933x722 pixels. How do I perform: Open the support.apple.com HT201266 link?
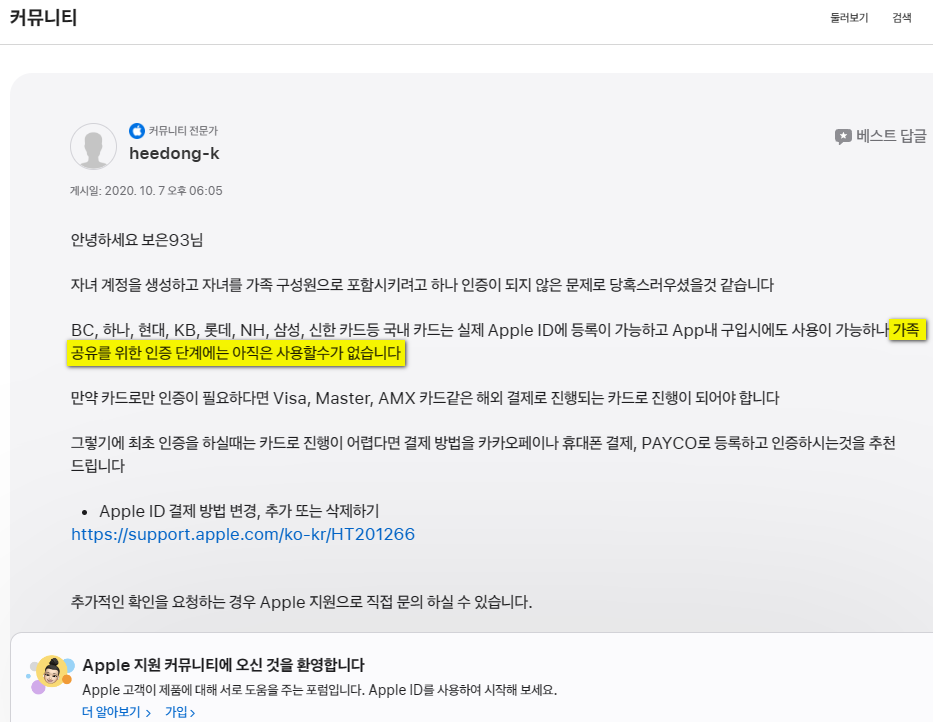(x=243, y=534)
